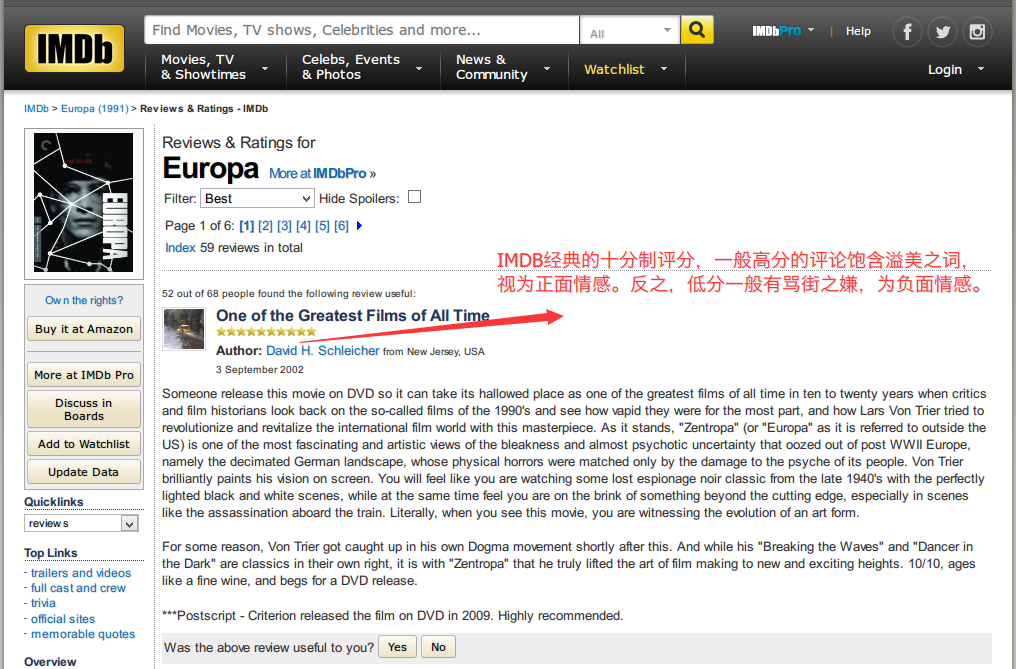Click the Europa (1991) breadcrumb link

(x=95, y=109)
